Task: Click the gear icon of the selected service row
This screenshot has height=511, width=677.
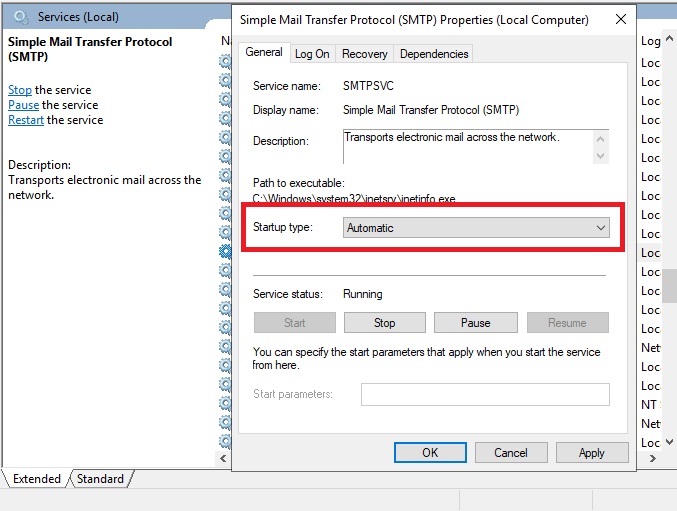Action: tap(225, 253)
